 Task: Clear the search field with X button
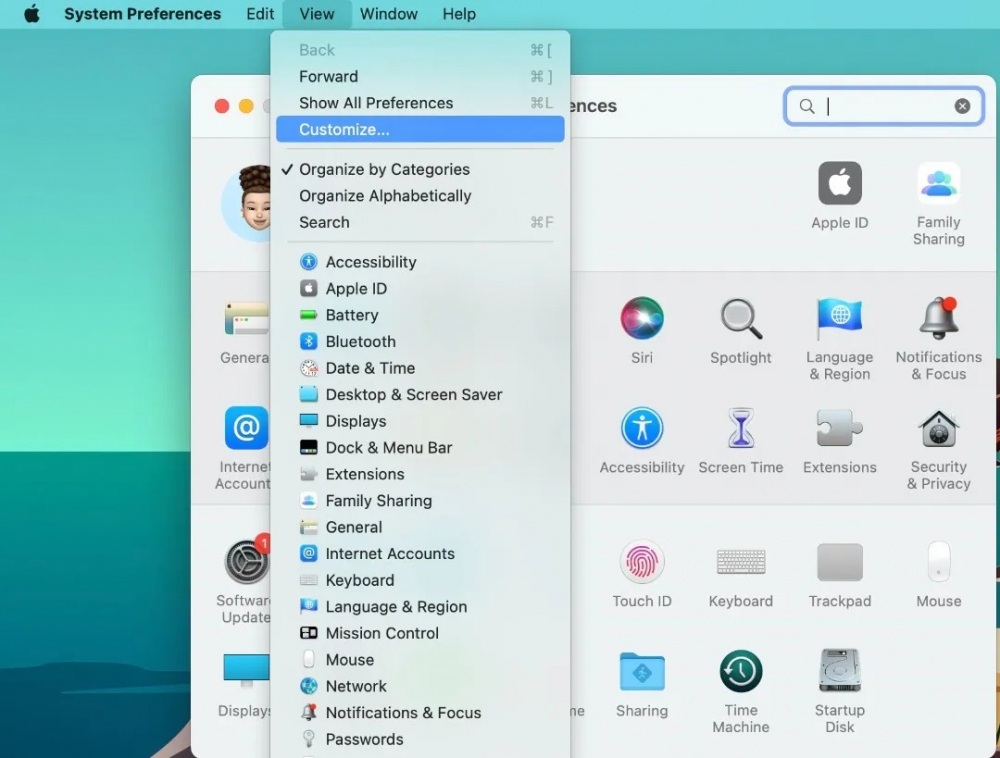click(962, 106)
